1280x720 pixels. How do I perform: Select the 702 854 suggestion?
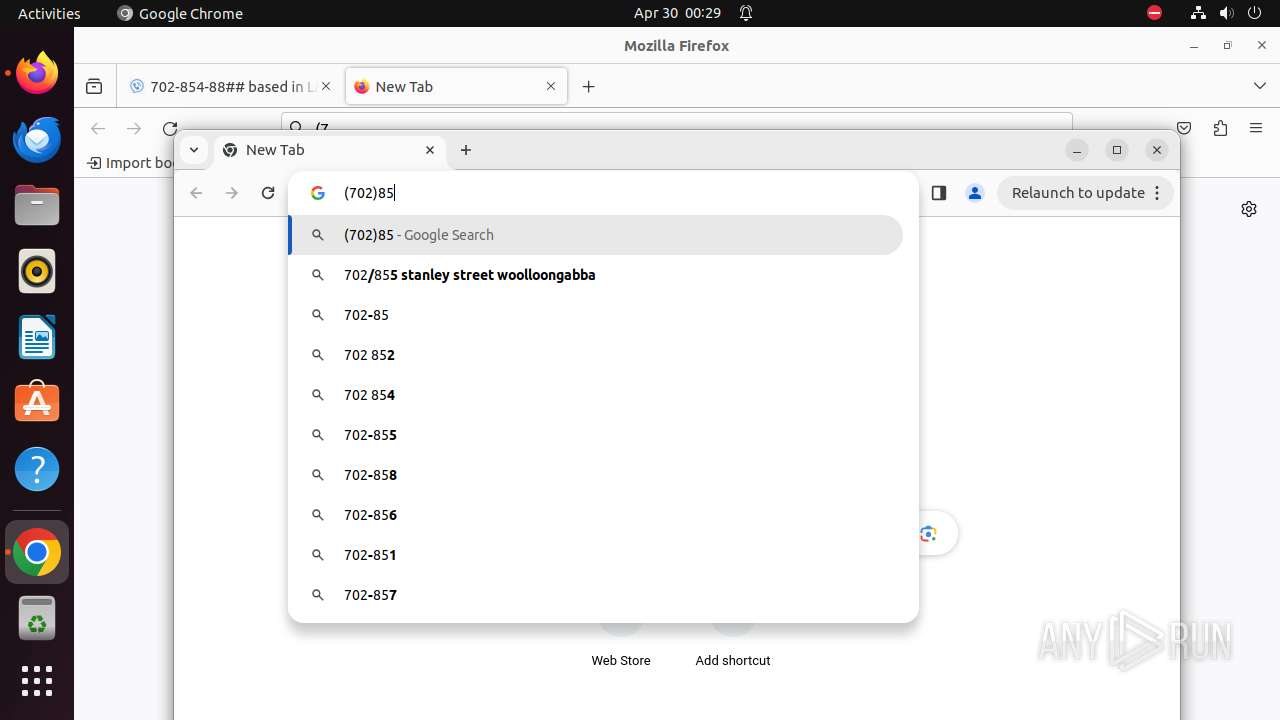[x=596, y=395]
